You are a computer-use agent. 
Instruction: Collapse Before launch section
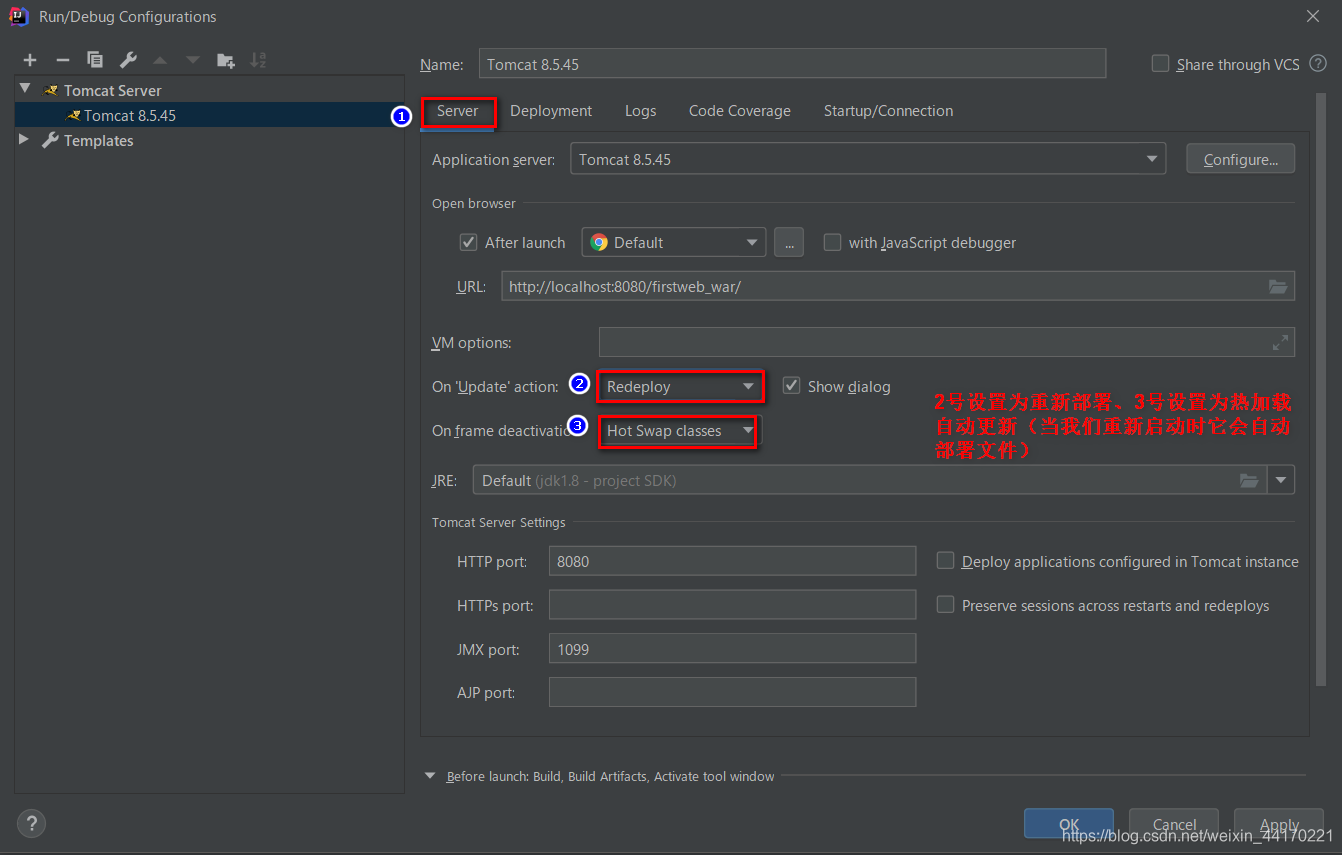coord(430,776)
